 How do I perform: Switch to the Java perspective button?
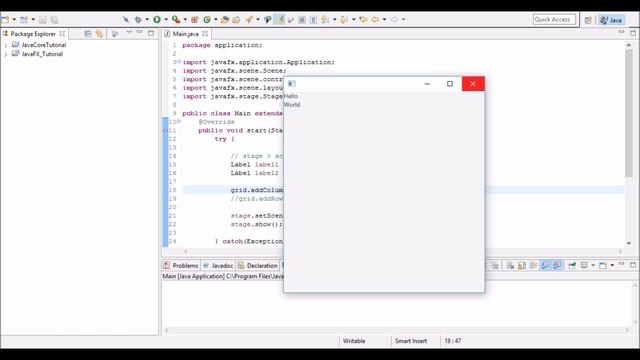[x=611, y=20]
